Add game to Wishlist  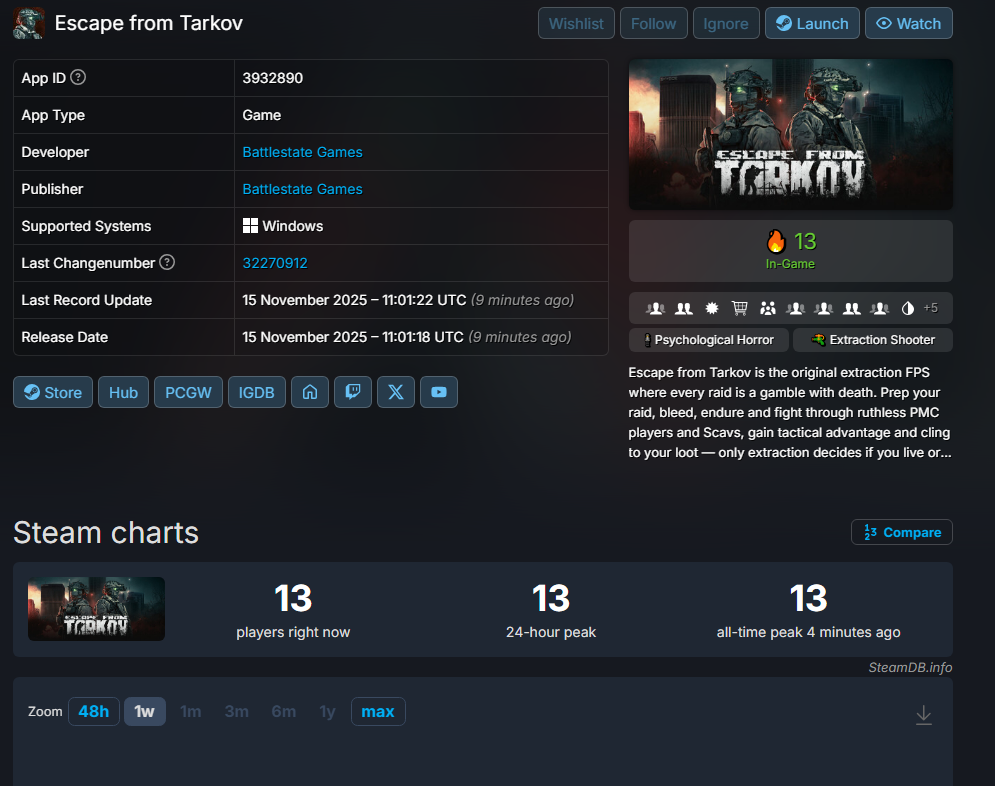[x=576, y=23]
